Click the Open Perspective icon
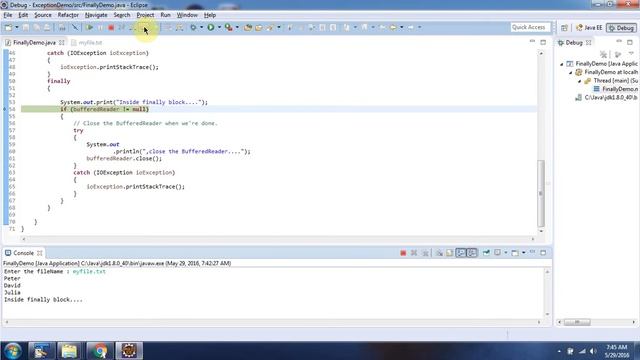 [564, 28]
